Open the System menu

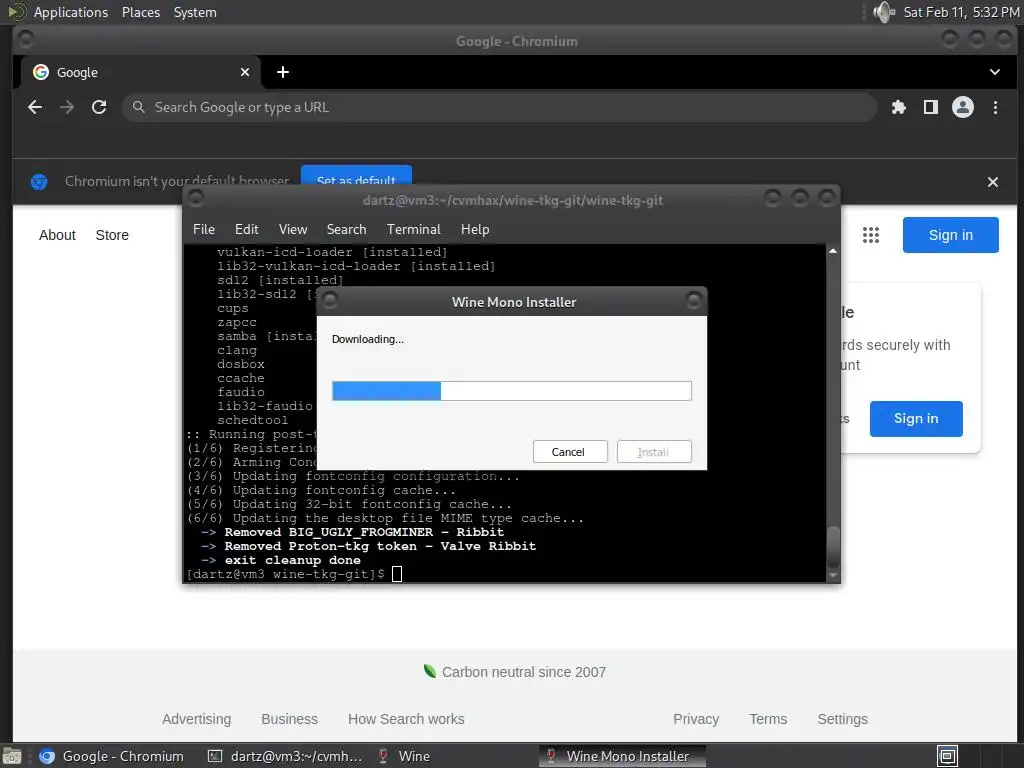coord(195,12)
